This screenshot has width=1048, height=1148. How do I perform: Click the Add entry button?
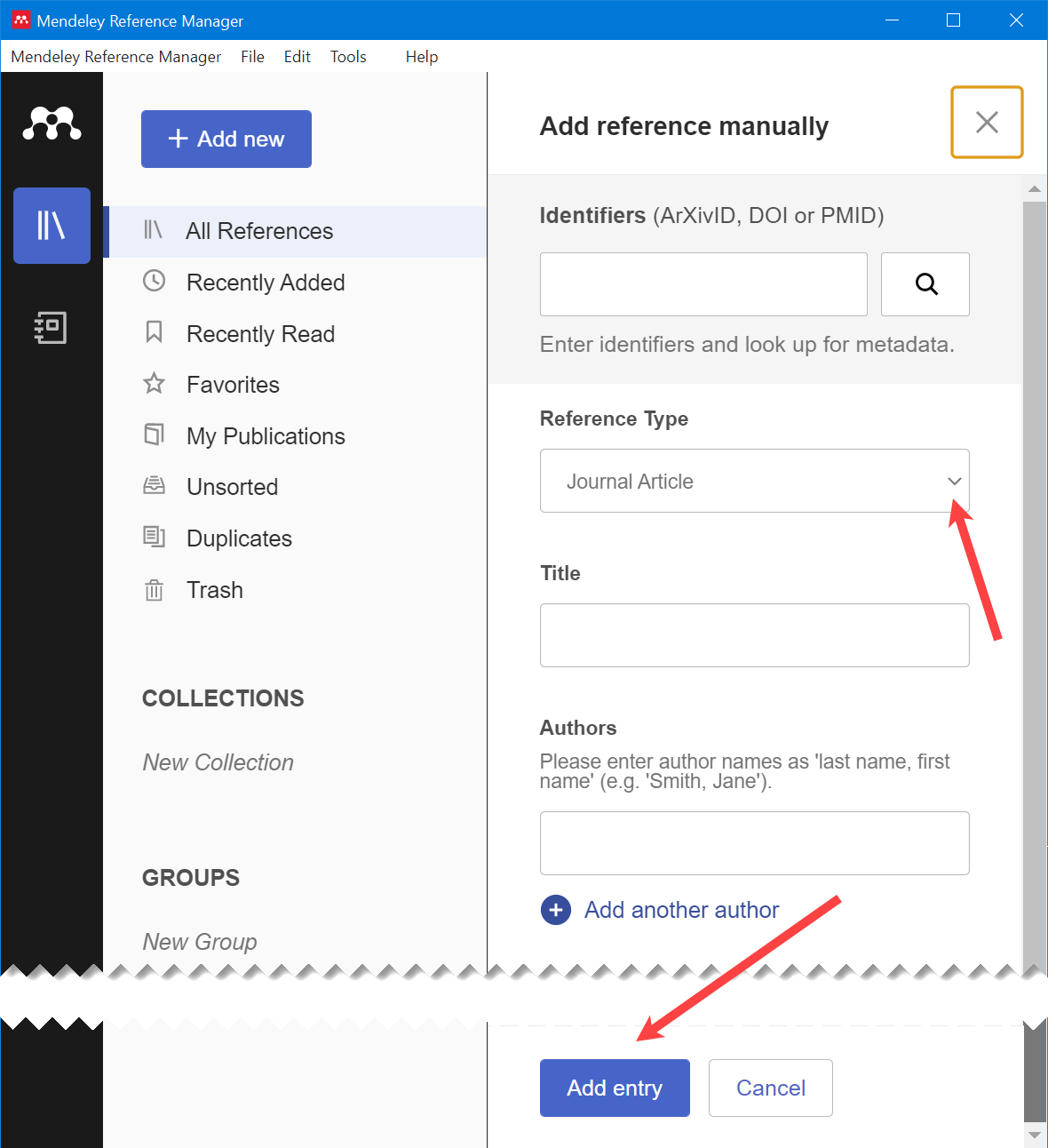point(615,1088)
